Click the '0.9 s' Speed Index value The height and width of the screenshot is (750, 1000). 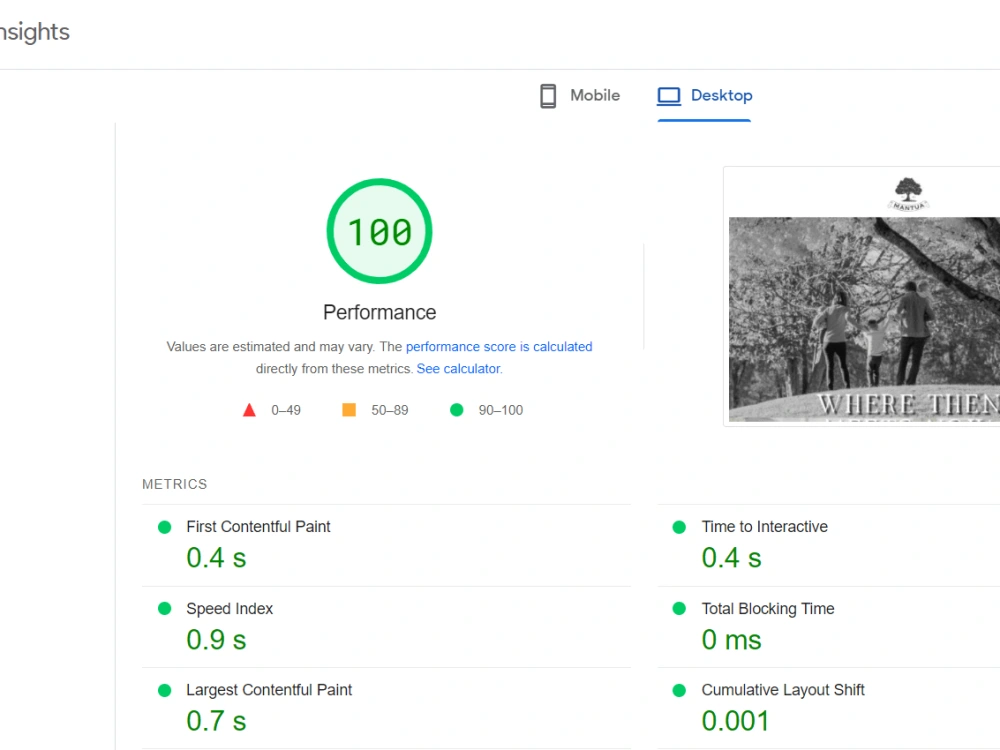(216, 640)
